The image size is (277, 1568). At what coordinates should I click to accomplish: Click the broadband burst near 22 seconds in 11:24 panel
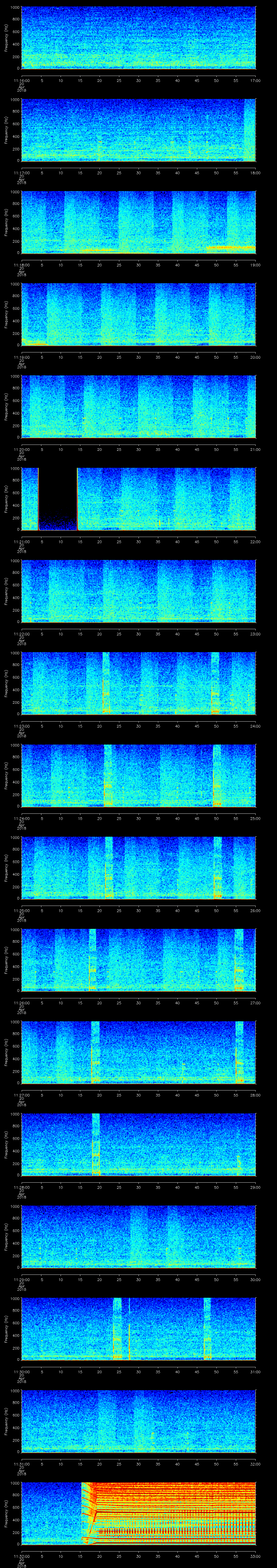[x=108, y=774]
